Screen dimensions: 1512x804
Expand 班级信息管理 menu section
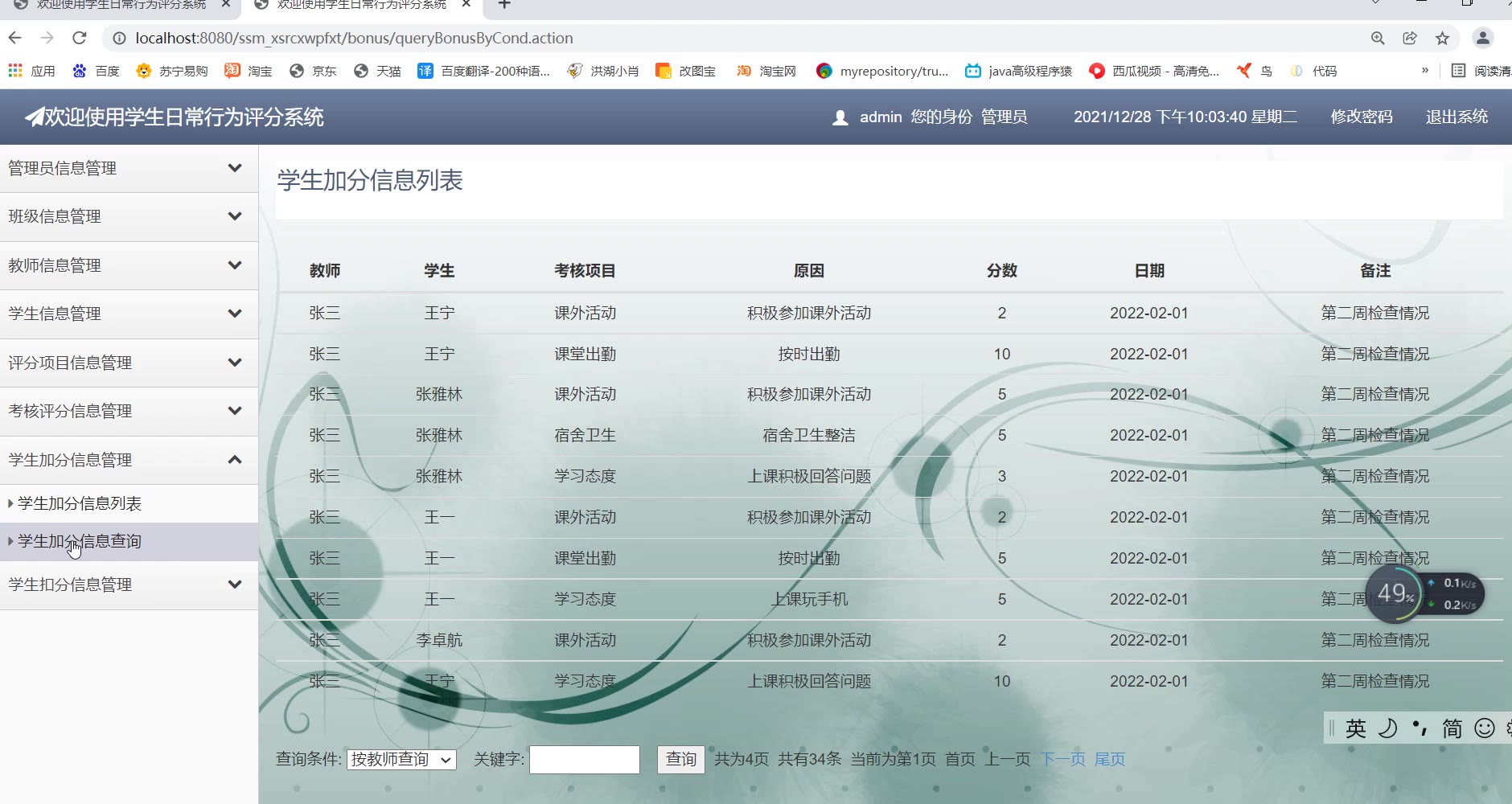click(x=129, y=216)
